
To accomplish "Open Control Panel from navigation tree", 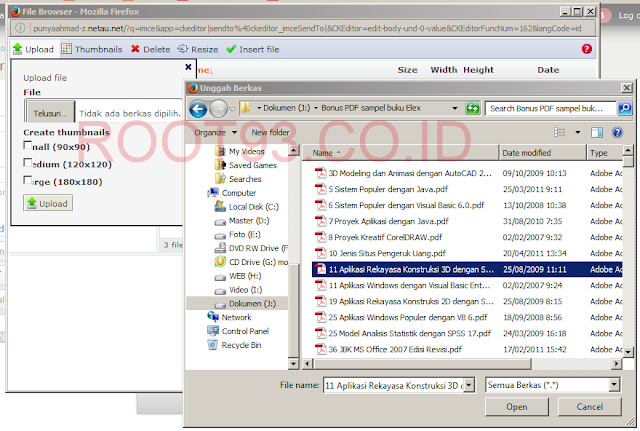I will point(238,331).
